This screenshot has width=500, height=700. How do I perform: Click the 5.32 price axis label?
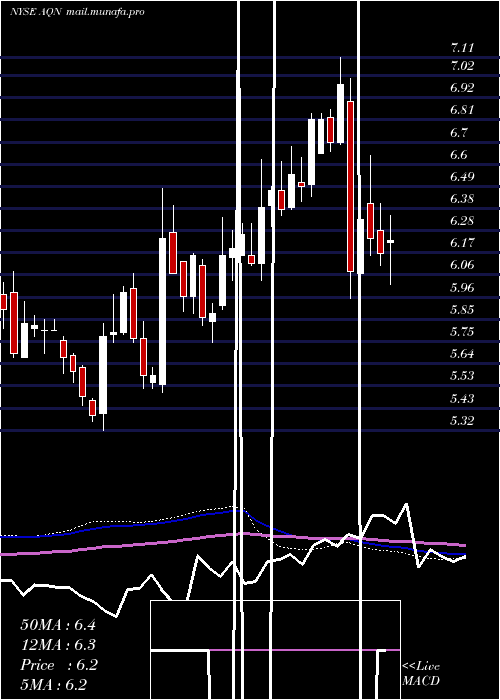(462, 420)
